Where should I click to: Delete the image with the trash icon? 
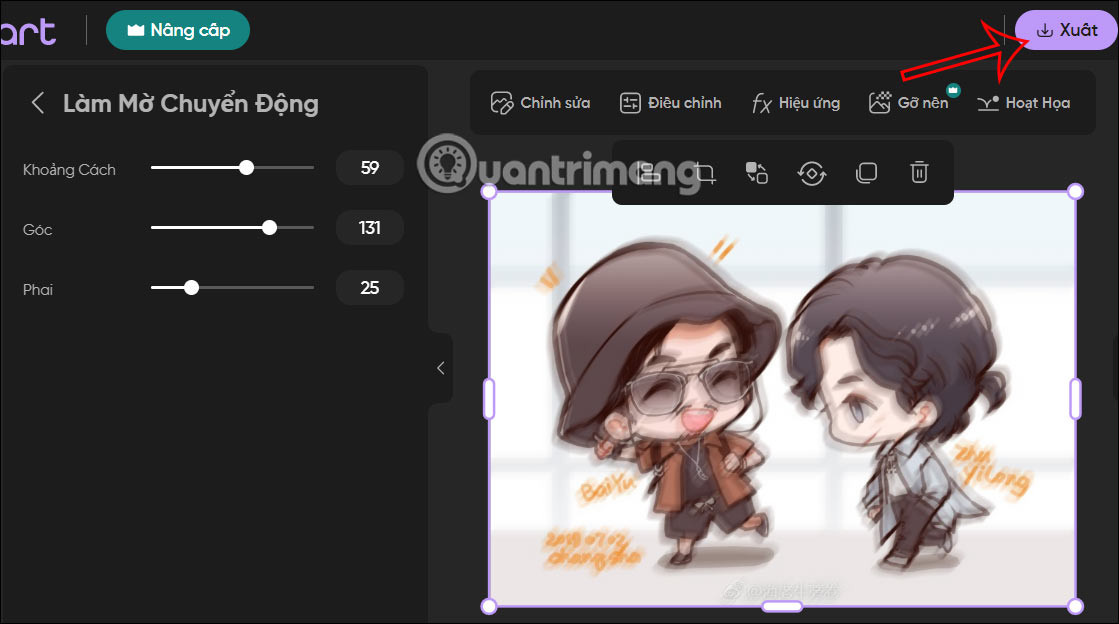tap(919, 173)
